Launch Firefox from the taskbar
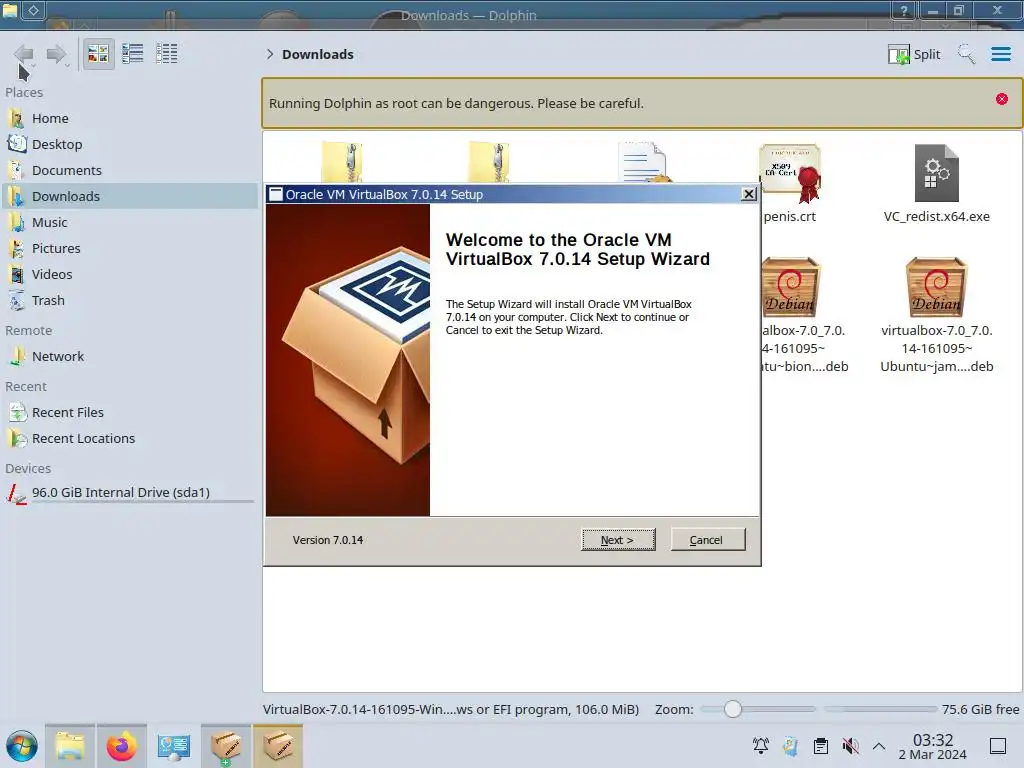1024x768 pixels. pyautogui.click(x=121, y=746)
